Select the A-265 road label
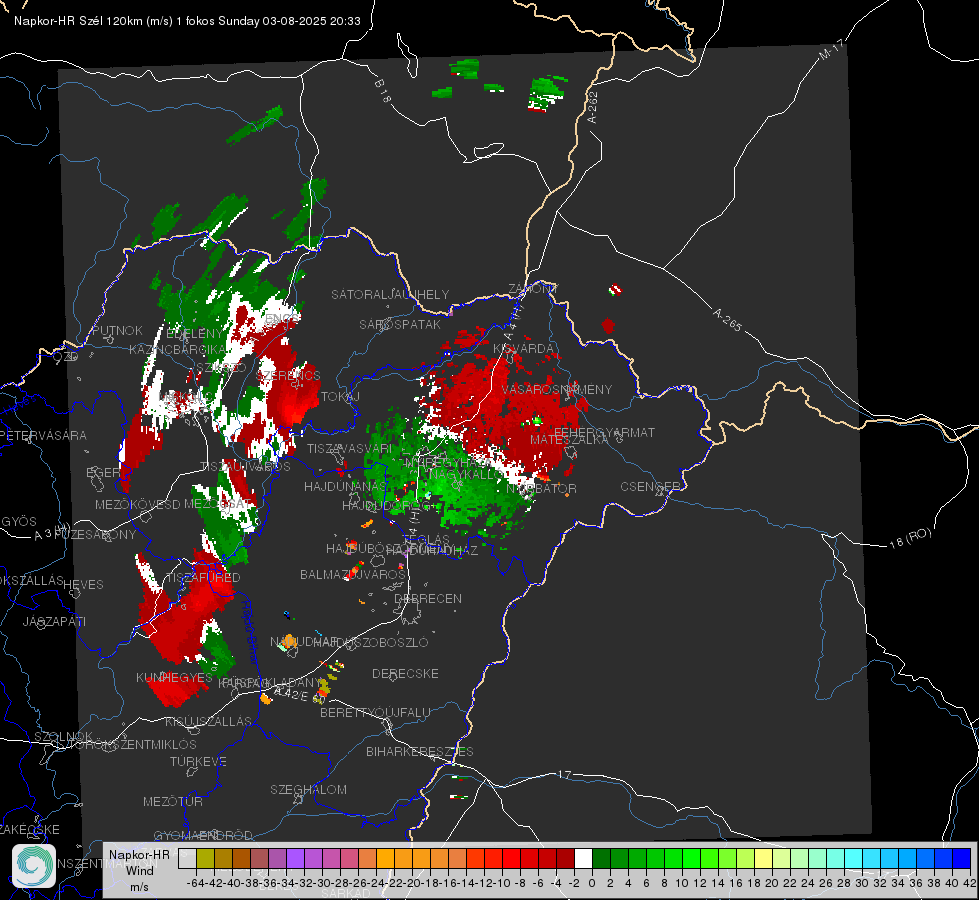The image size is (979, 900). pos(727,320)
